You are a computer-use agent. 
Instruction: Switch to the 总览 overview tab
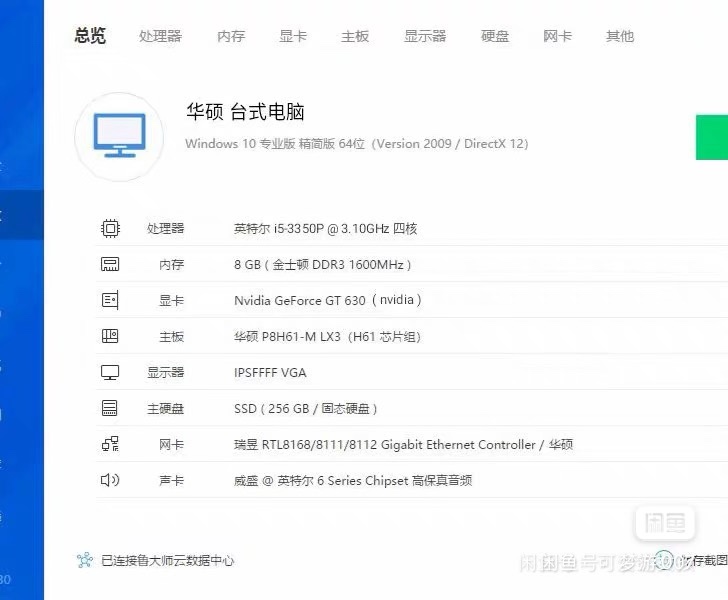90,36
